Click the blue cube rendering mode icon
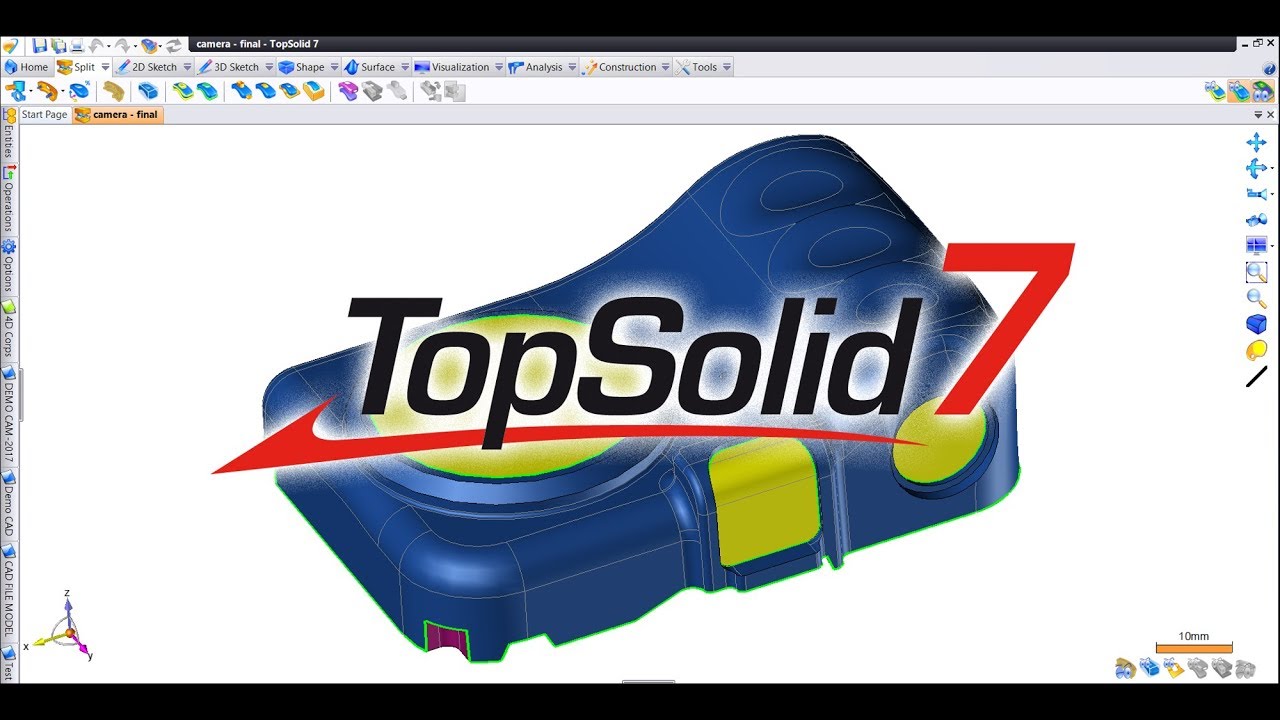Viewport: 1280px width, 720px height. (1256, 324)
